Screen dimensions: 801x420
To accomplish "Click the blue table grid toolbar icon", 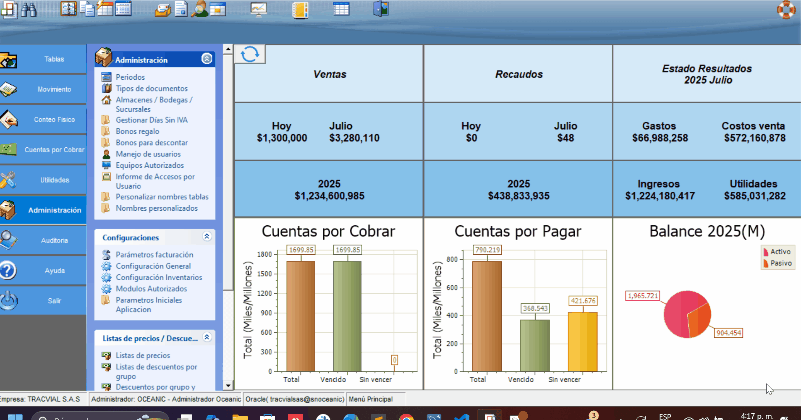I will [x=341, y=10].
